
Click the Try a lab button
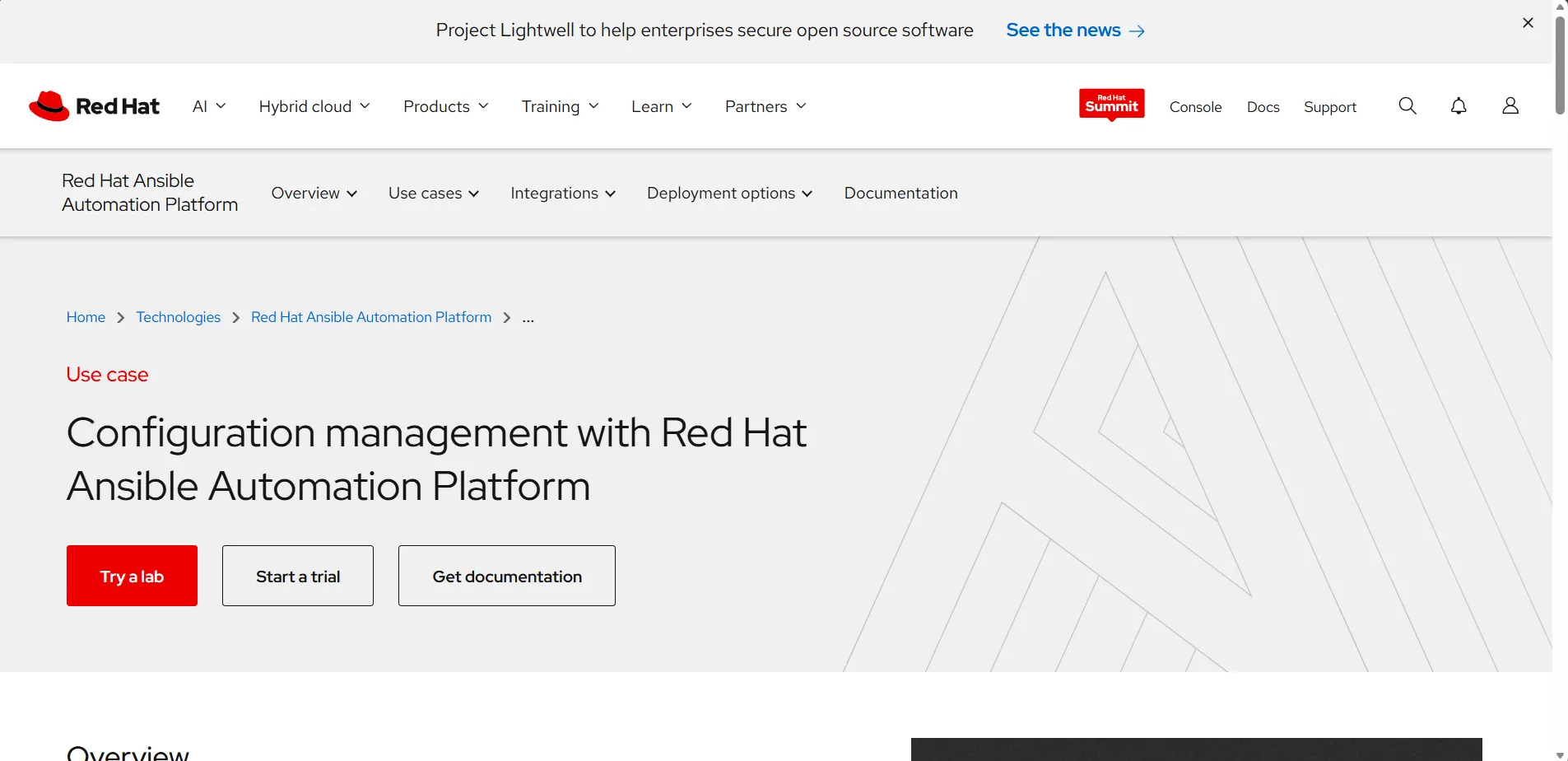click(132, 576)
